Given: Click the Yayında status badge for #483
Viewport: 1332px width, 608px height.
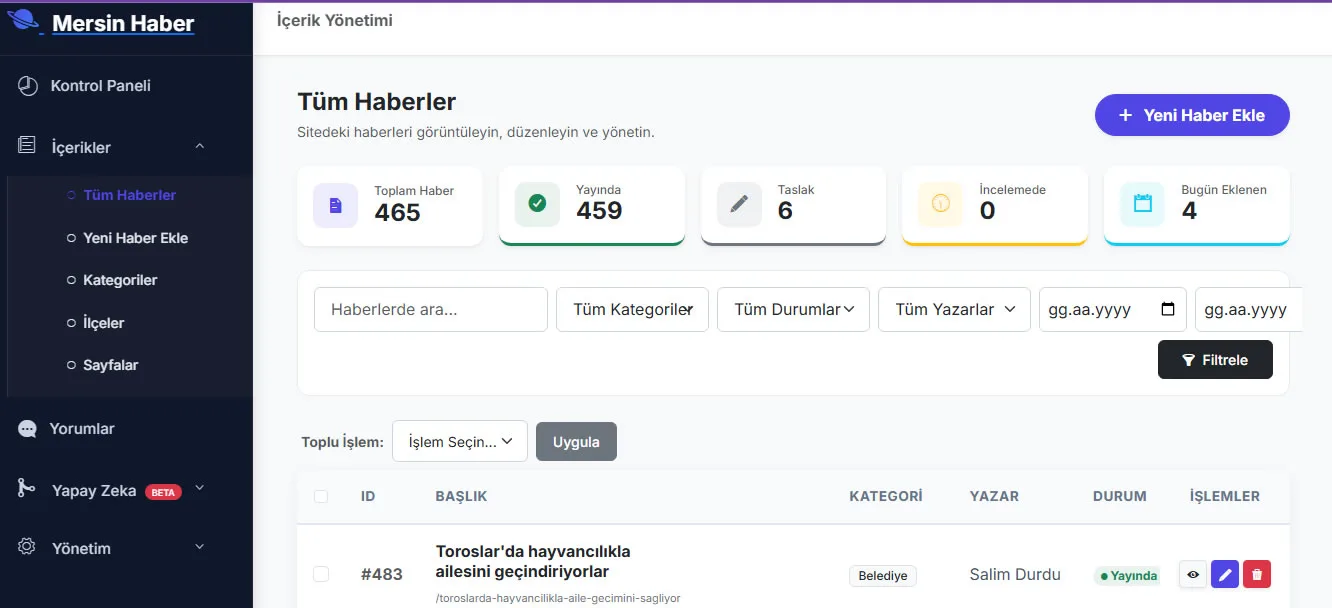Looking at the screenshot, I should point(1127,576).
